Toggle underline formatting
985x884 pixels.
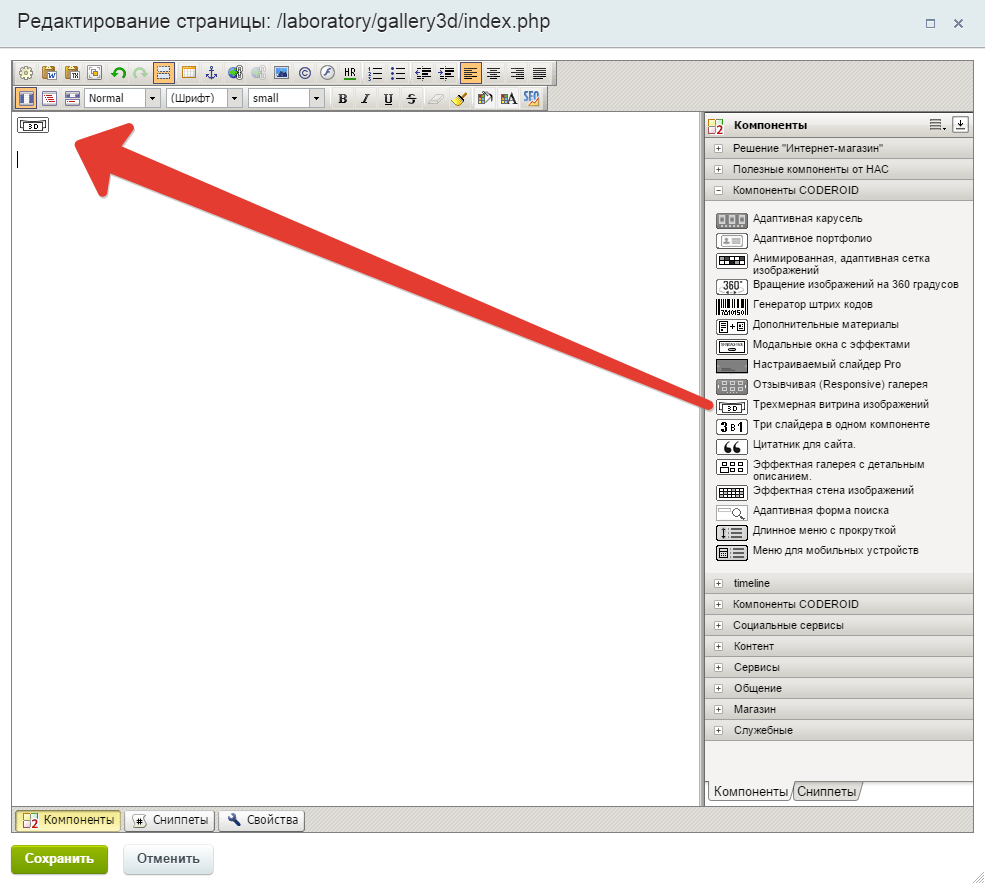click(388, 98)
